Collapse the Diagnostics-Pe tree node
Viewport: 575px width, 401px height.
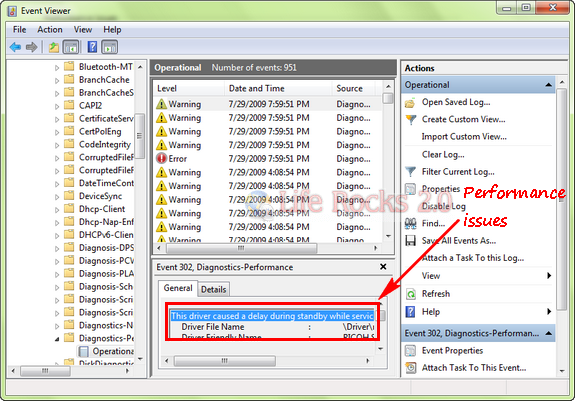click(57, 339)
